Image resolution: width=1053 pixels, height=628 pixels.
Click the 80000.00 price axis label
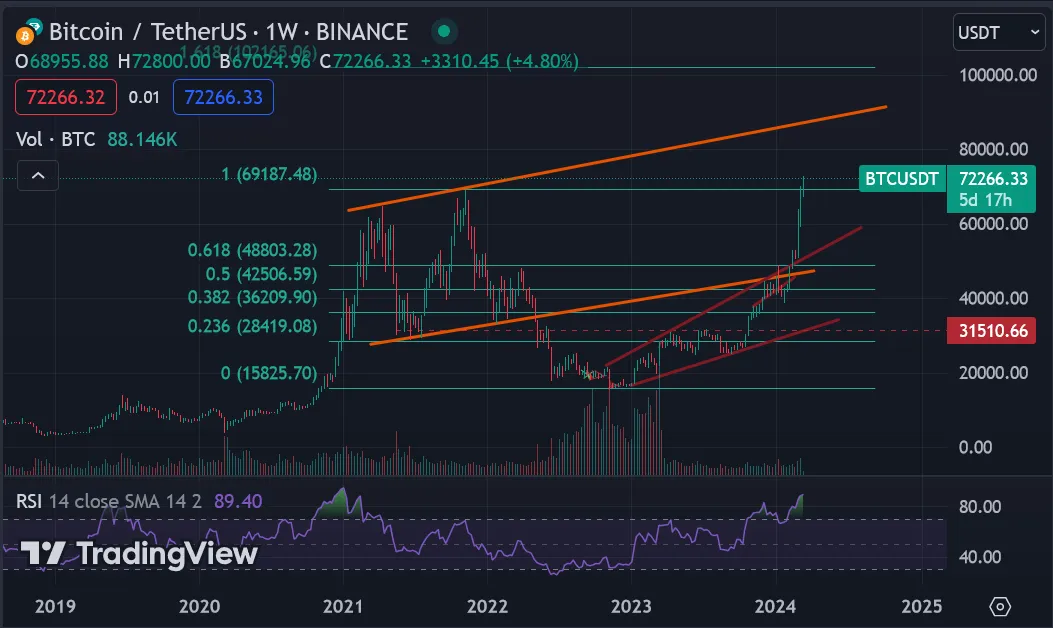pyautogui.click(x=993, y=149)
